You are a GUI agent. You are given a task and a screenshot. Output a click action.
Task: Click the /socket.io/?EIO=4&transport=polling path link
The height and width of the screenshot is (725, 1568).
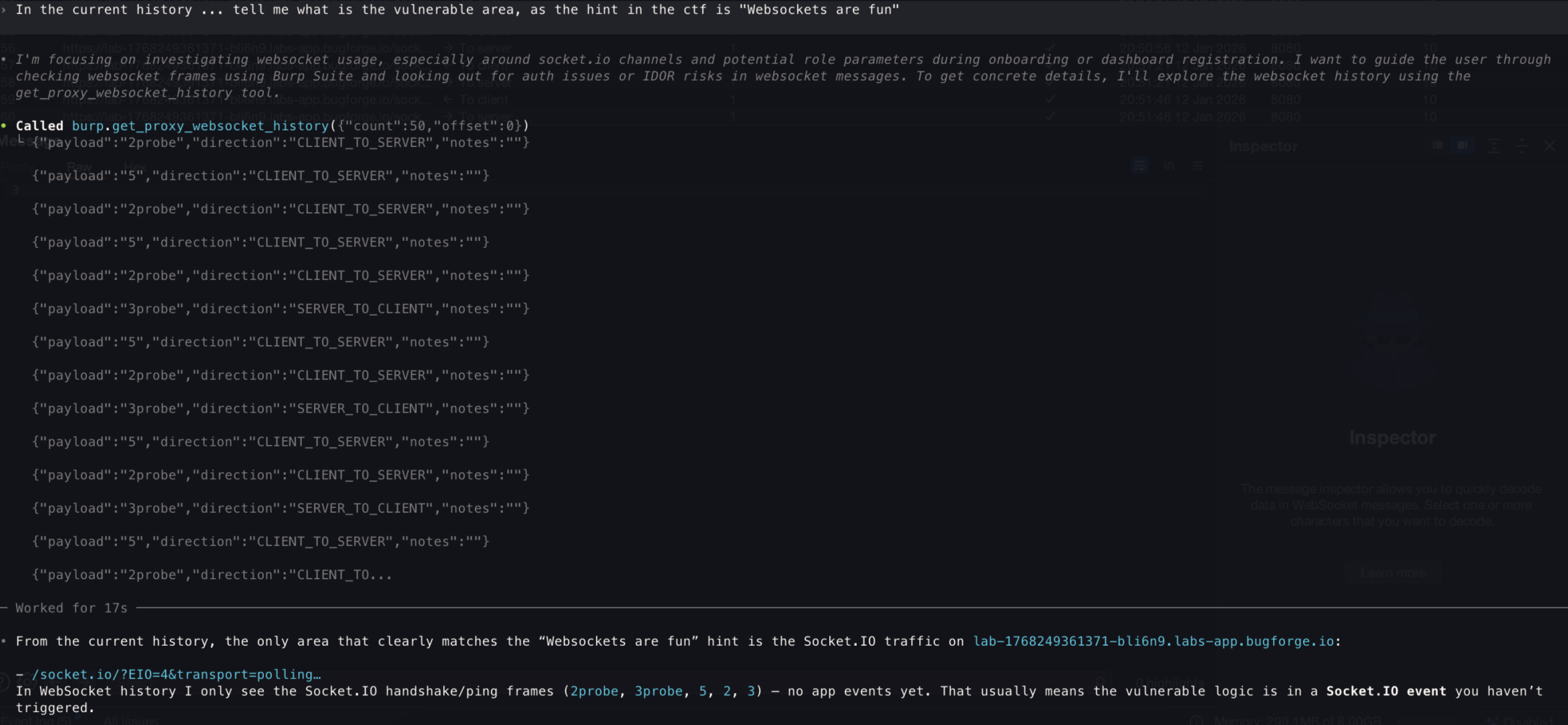click(x=176, y=674)
